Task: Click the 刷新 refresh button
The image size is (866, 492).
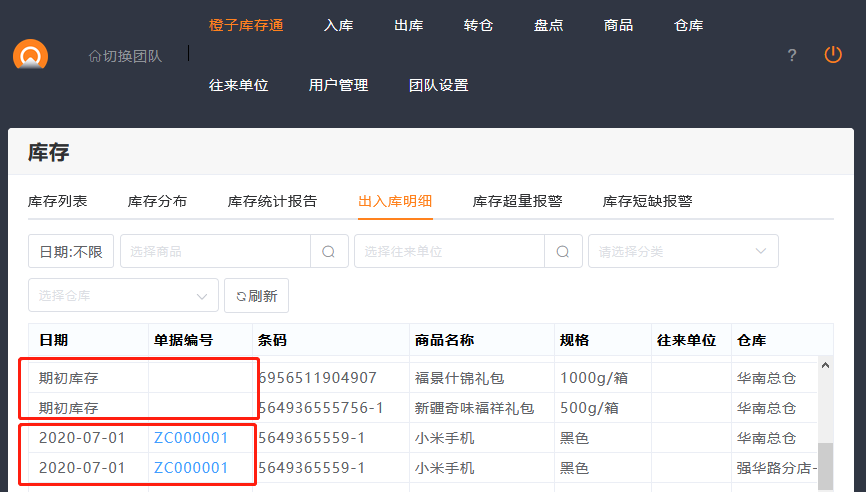Action: pos(256,296)
